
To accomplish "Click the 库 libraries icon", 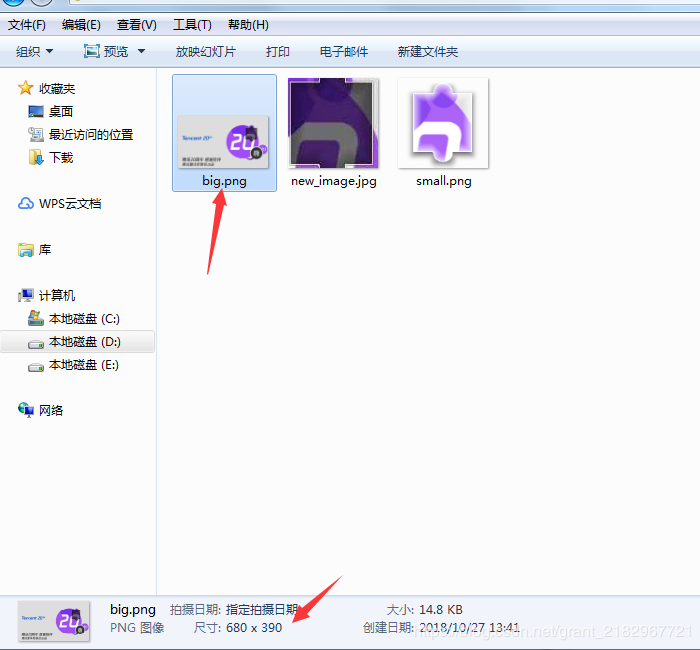I will tap(25, 250).
